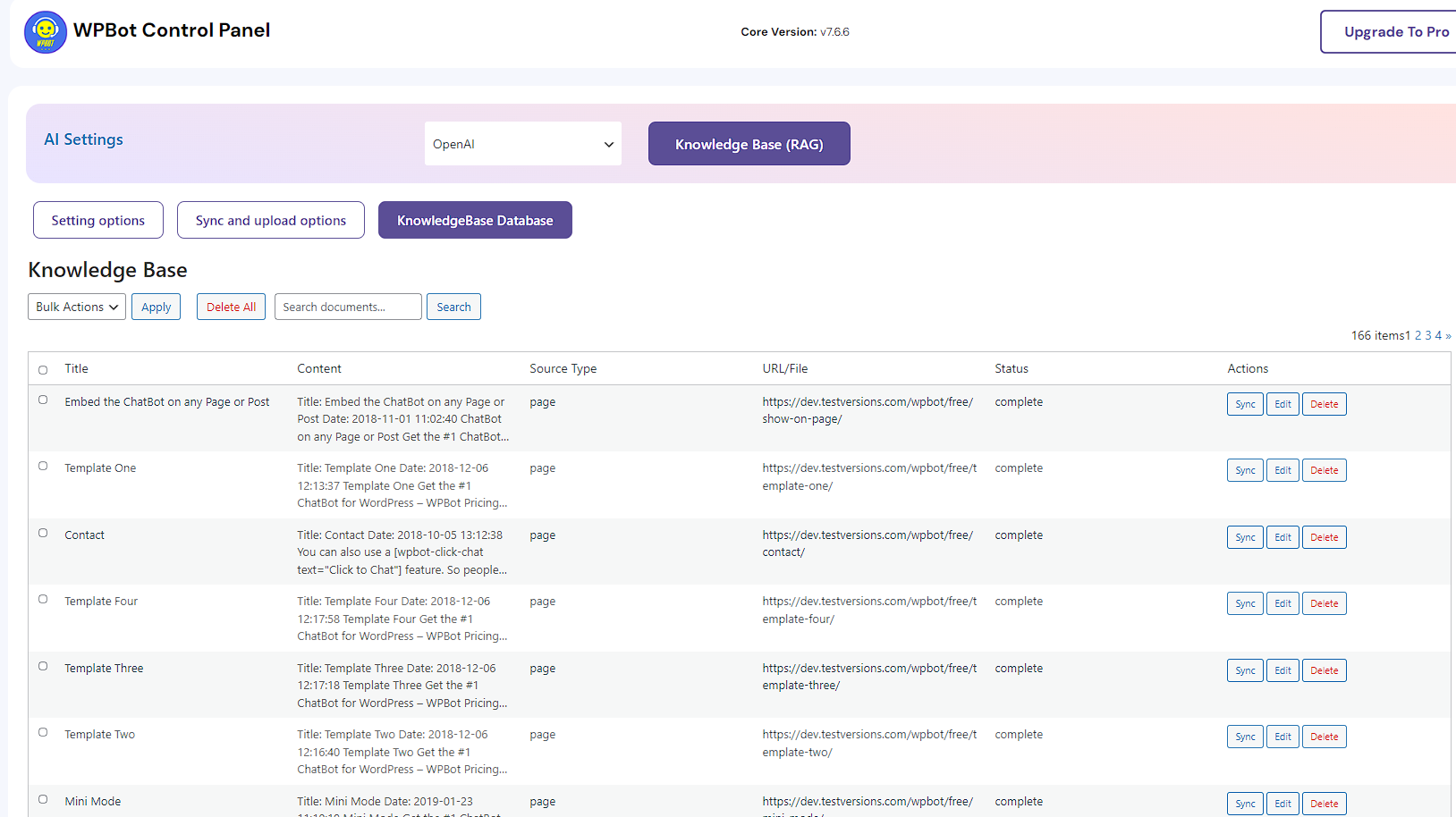Edit the Contact document entry
This screenshot has width=1456, height=817.
1282,537
